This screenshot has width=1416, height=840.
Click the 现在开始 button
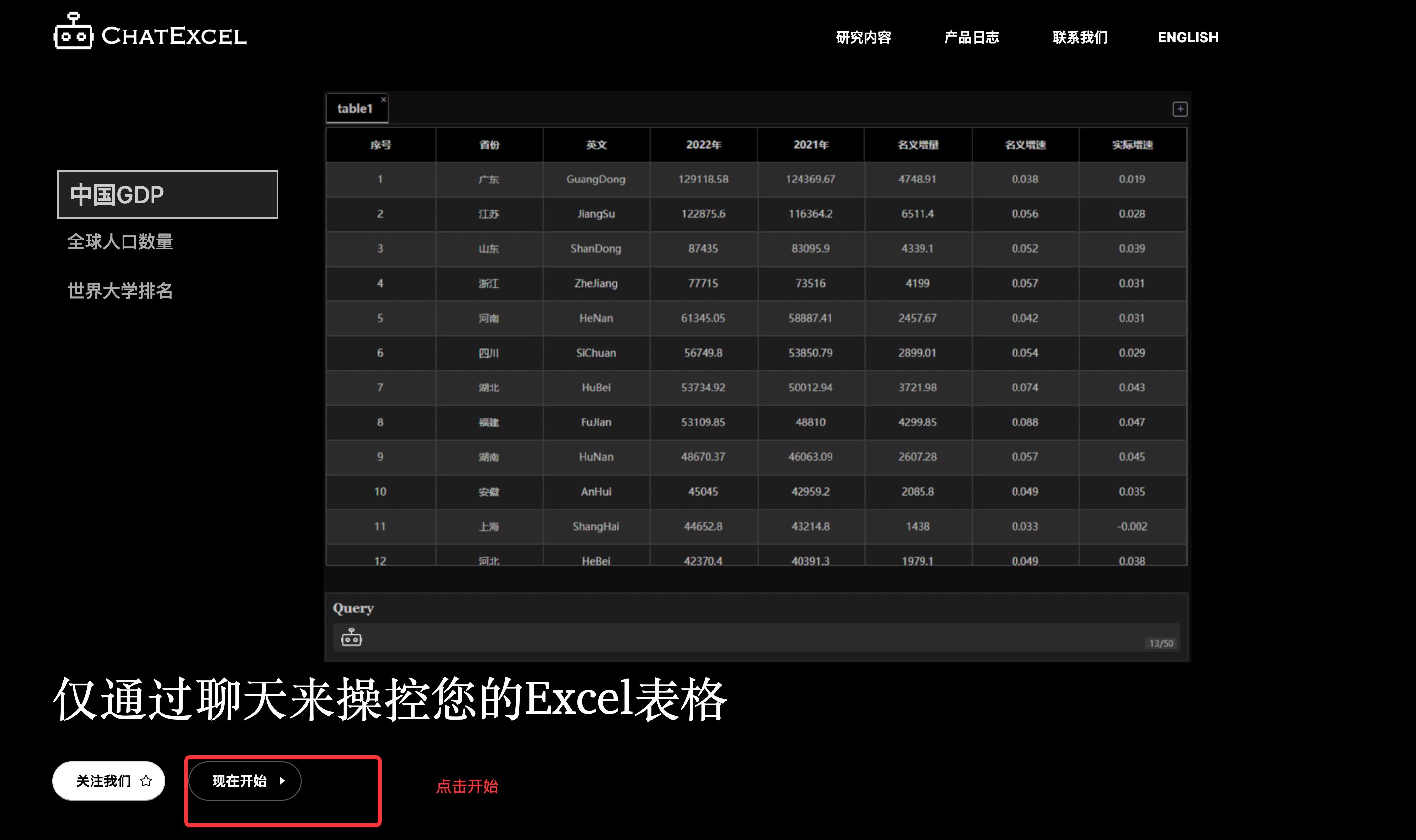click(245, 781)
